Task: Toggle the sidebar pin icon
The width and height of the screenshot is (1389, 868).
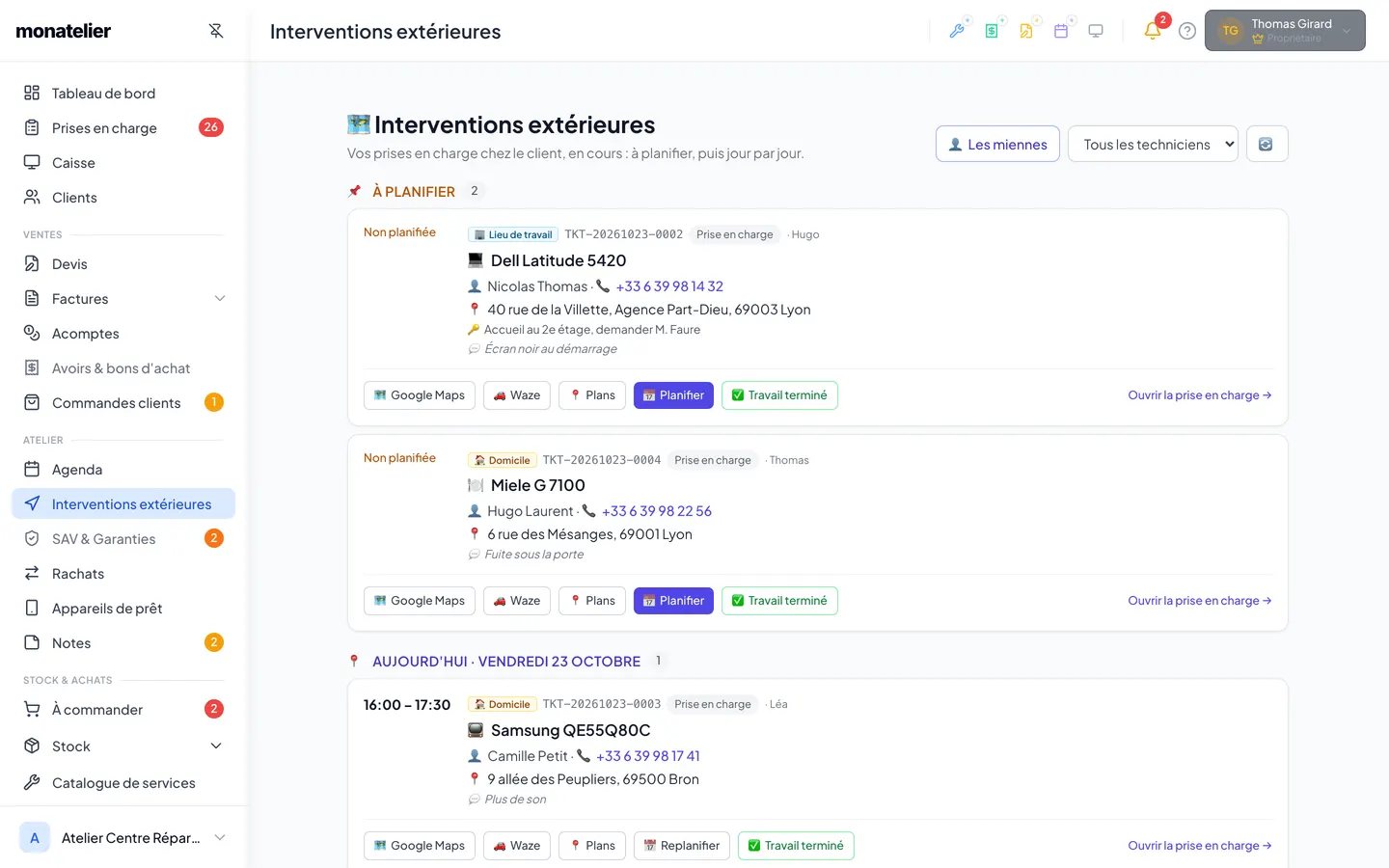Action: tap(216, 31)
